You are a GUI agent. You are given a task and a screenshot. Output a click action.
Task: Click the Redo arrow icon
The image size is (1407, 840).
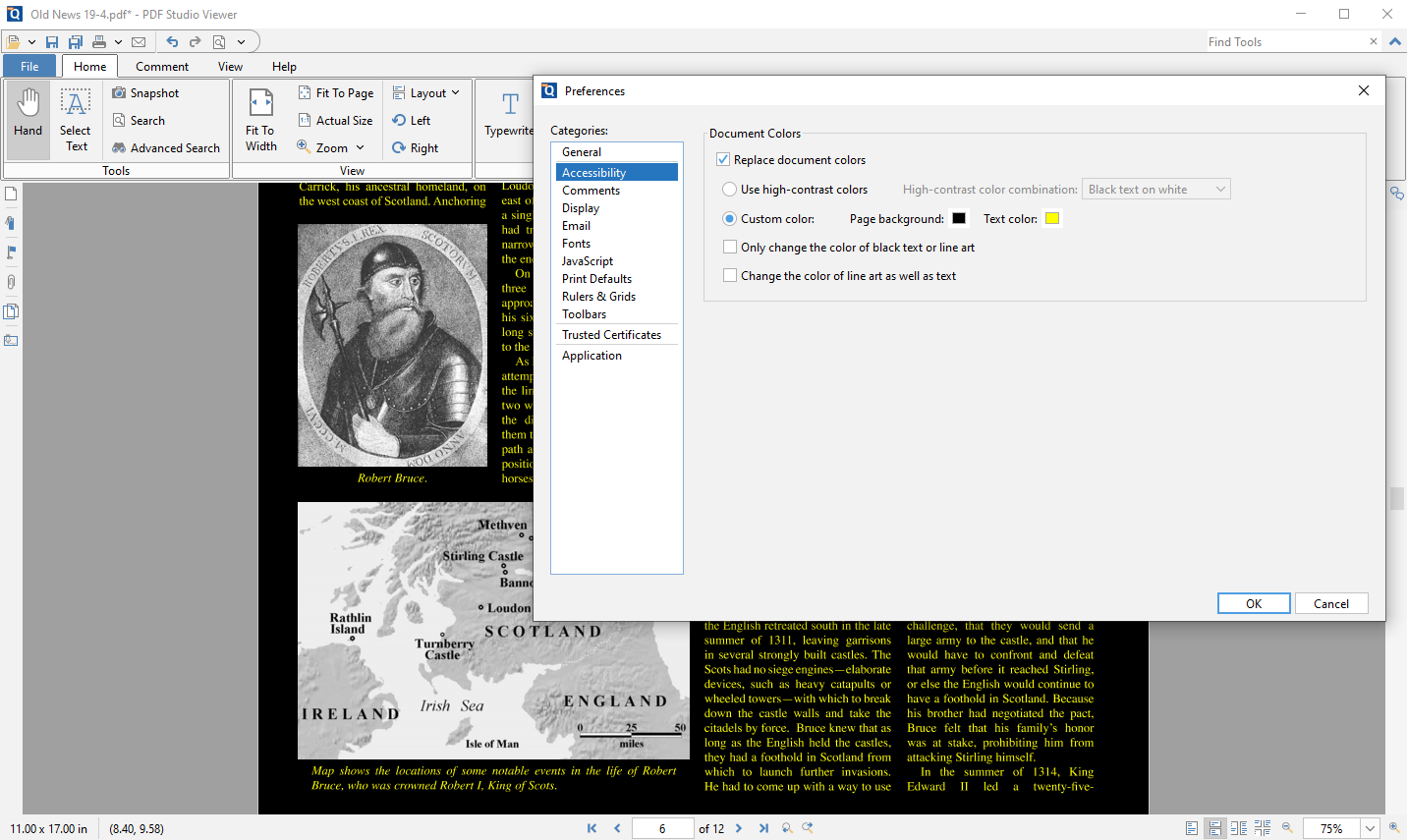click(x=195, y=42)
